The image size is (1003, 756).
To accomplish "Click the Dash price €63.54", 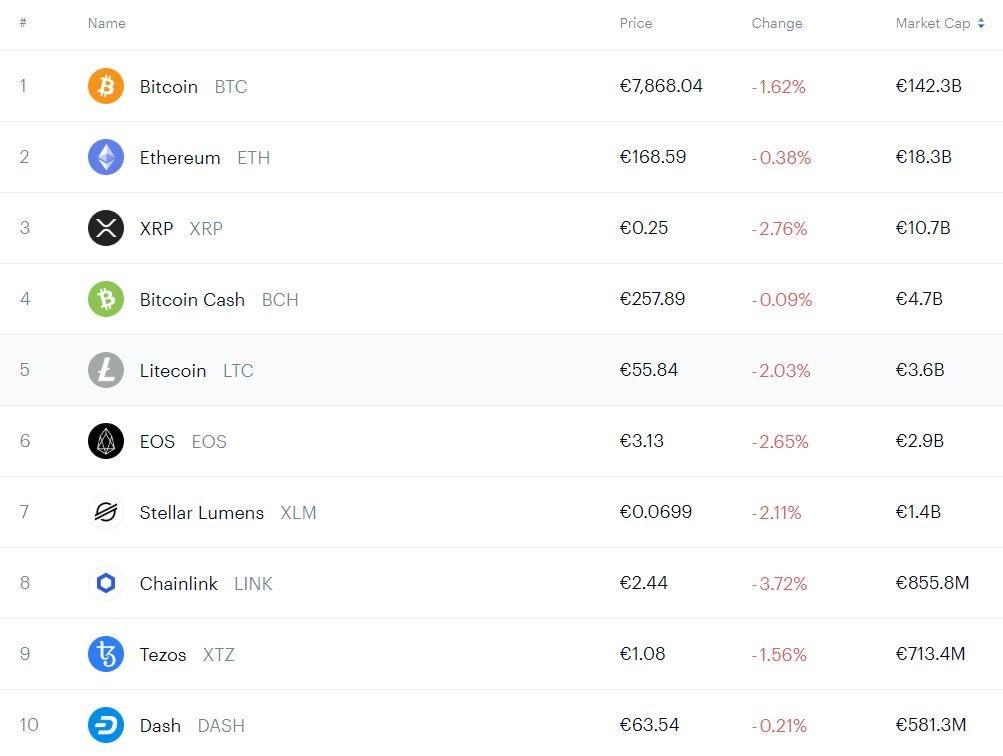I will tap(649, 725).
